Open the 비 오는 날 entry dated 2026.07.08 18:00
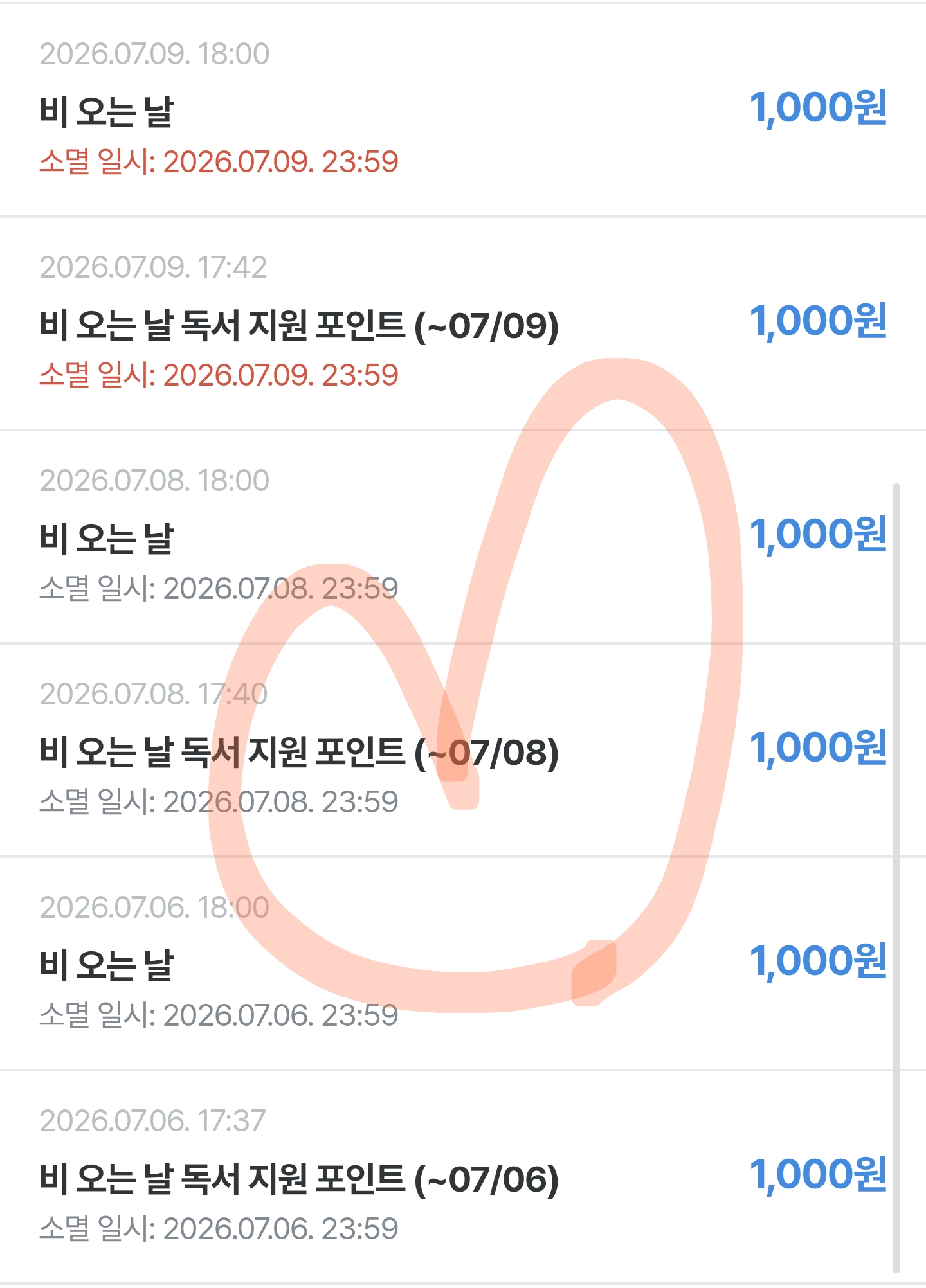 463,537
